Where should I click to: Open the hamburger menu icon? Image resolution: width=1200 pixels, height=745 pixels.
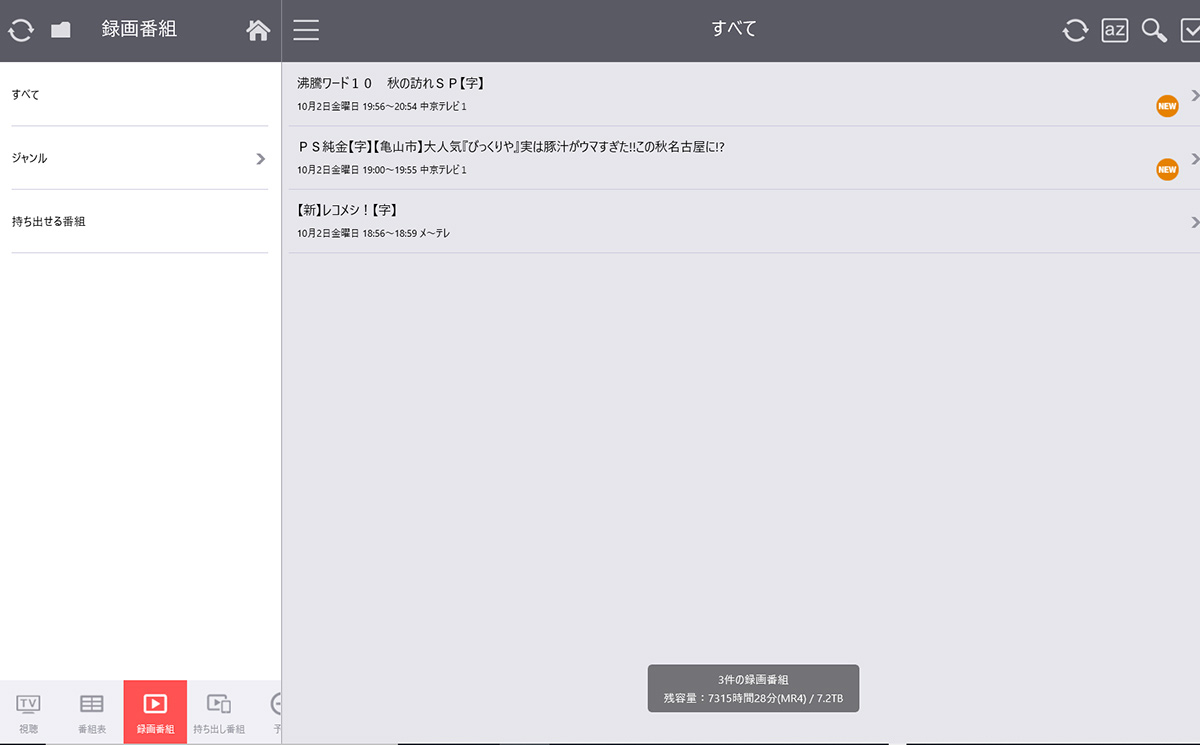tap(306, 30)
